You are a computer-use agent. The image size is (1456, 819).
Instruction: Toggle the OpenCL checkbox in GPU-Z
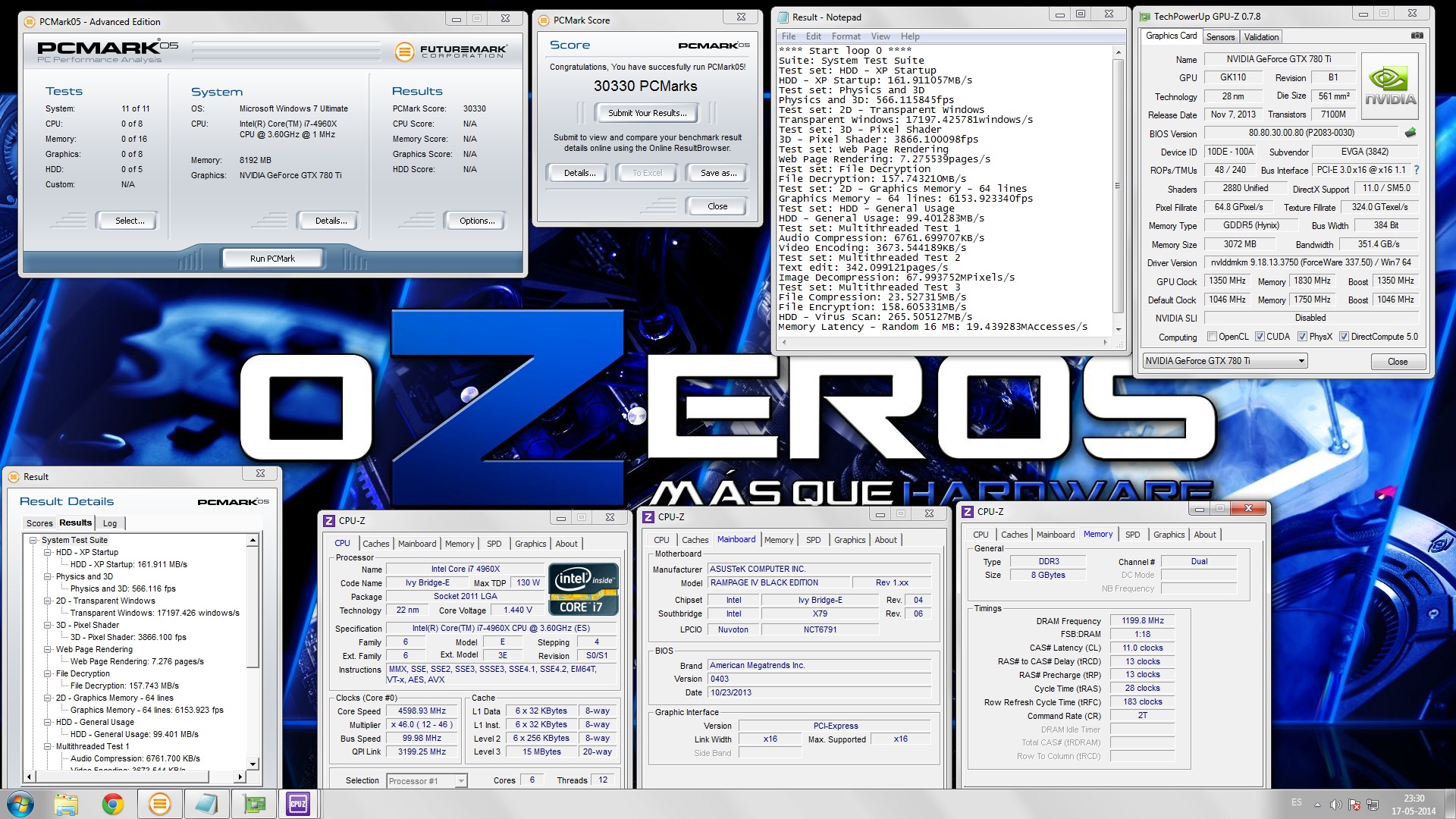coord(1212,337)
